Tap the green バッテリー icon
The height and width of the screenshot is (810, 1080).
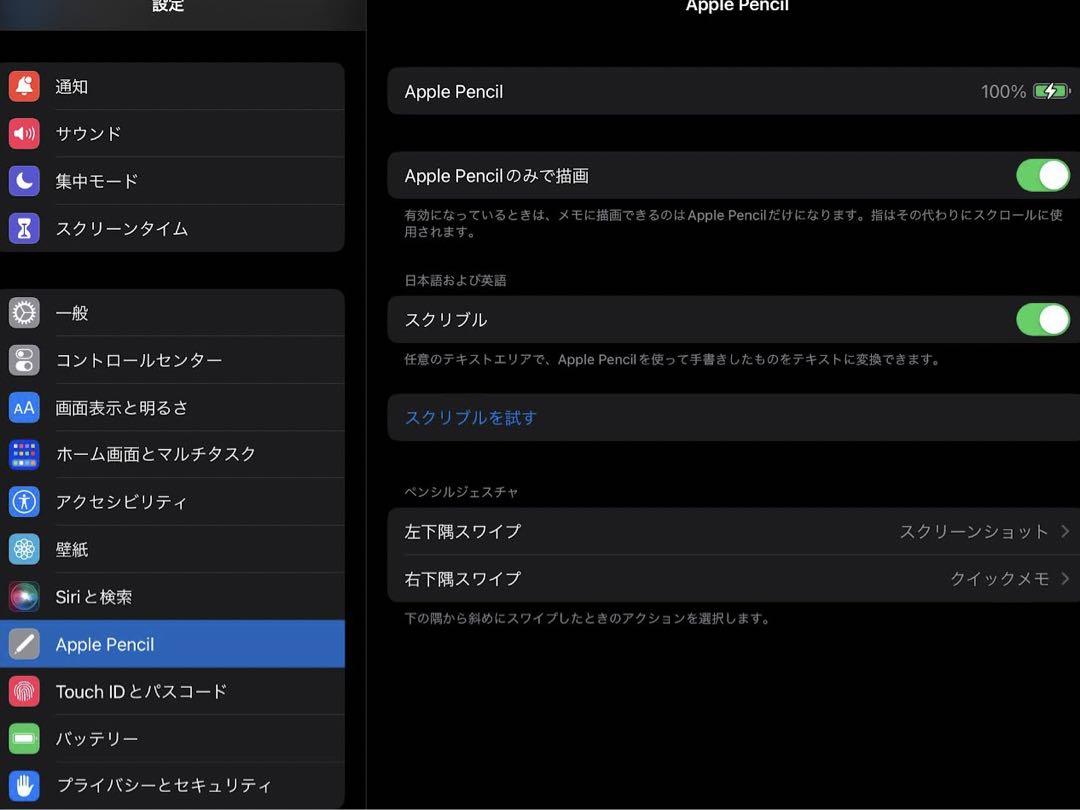24,739
